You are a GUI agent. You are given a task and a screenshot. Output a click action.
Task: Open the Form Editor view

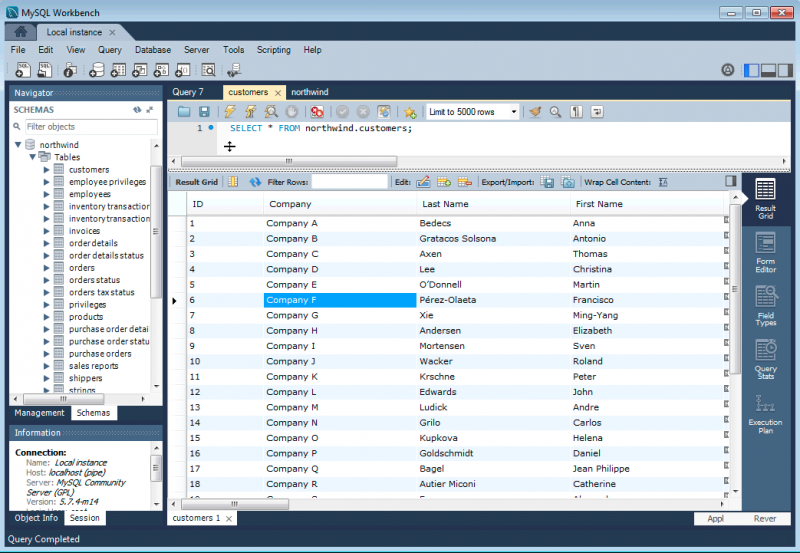[765, 252]
